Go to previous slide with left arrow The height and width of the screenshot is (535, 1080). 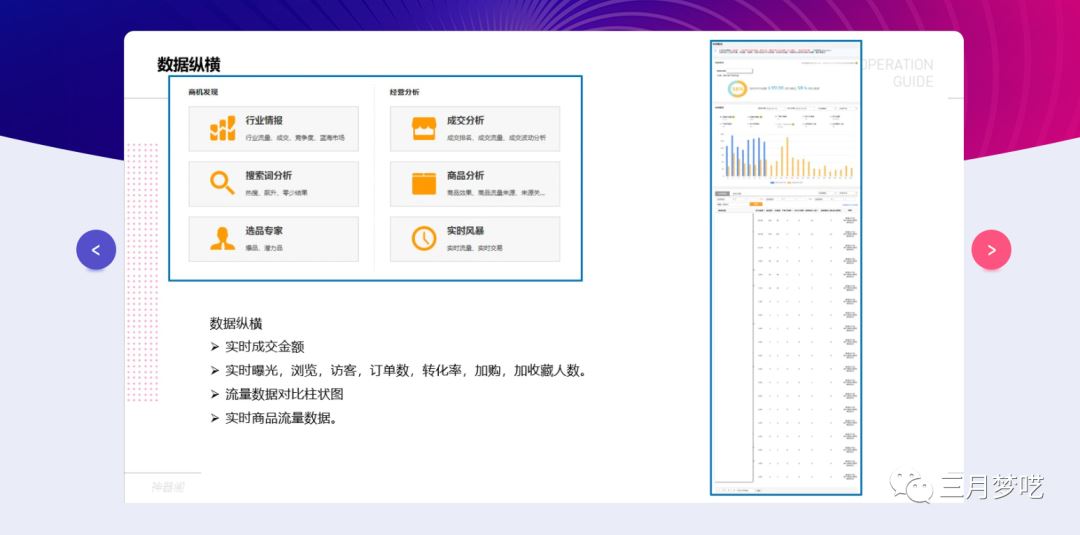[x=96, y=250]
